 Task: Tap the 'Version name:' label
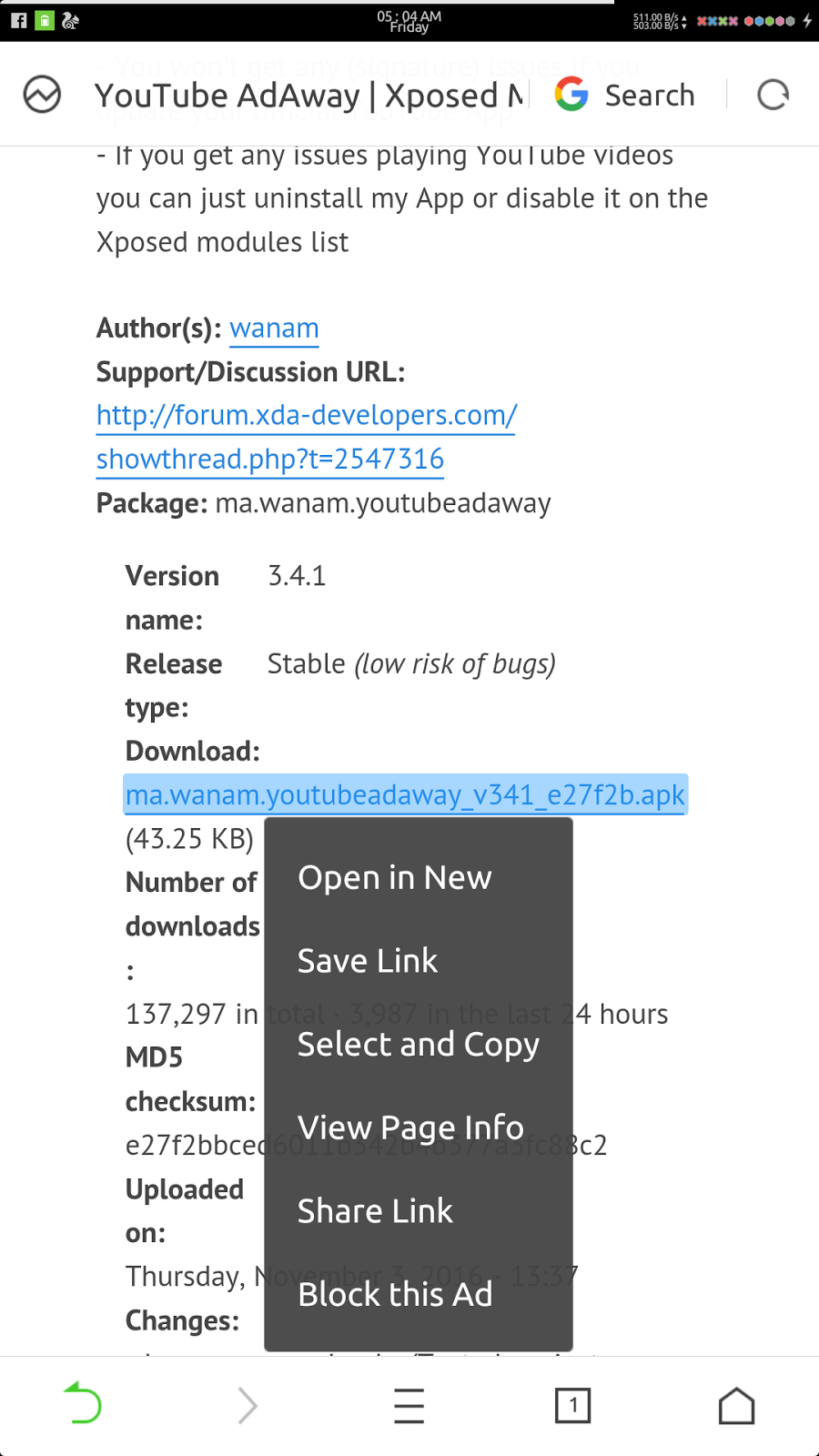[172, 598]
